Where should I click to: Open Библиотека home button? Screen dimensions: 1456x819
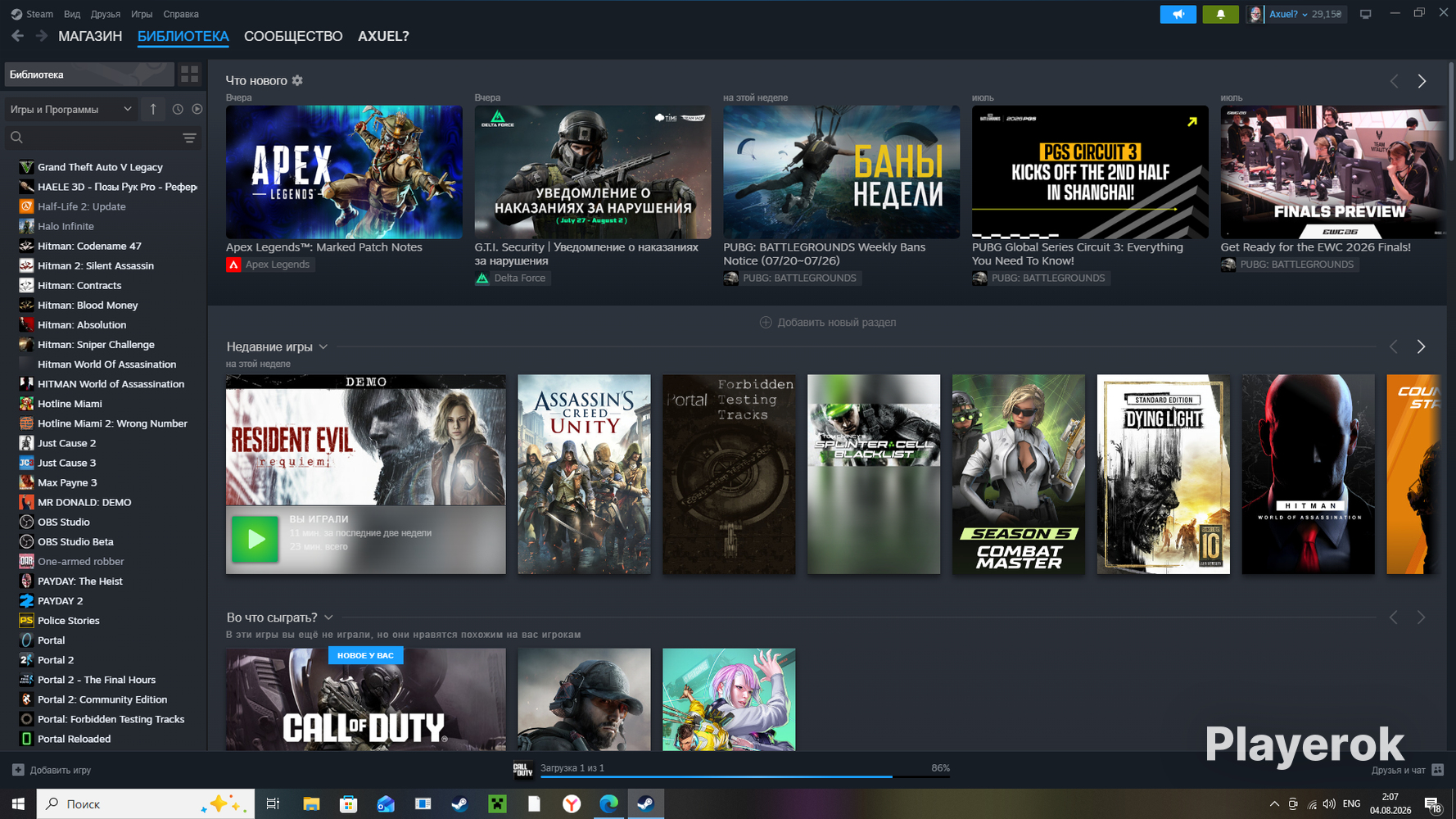pyautogui.click(x=89, y=75)
